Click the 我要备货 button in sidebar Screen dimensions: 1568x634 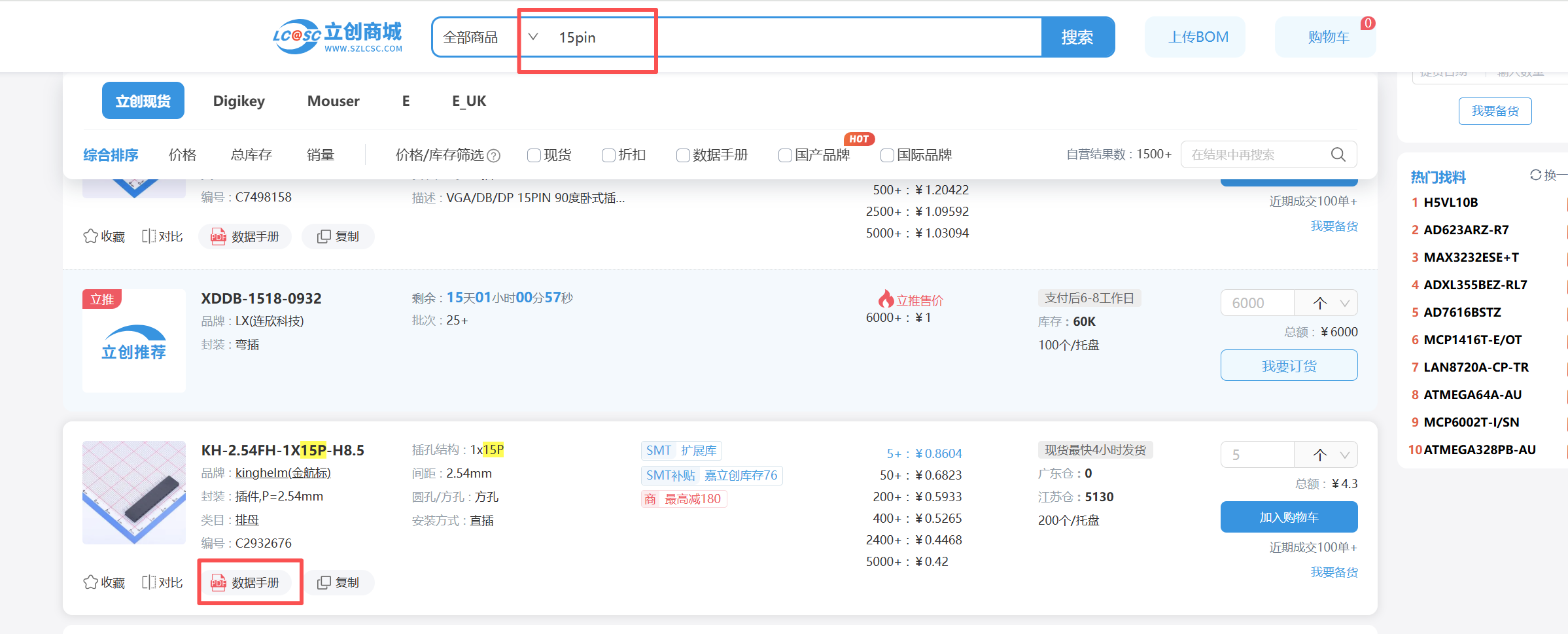click(1495, 111)
